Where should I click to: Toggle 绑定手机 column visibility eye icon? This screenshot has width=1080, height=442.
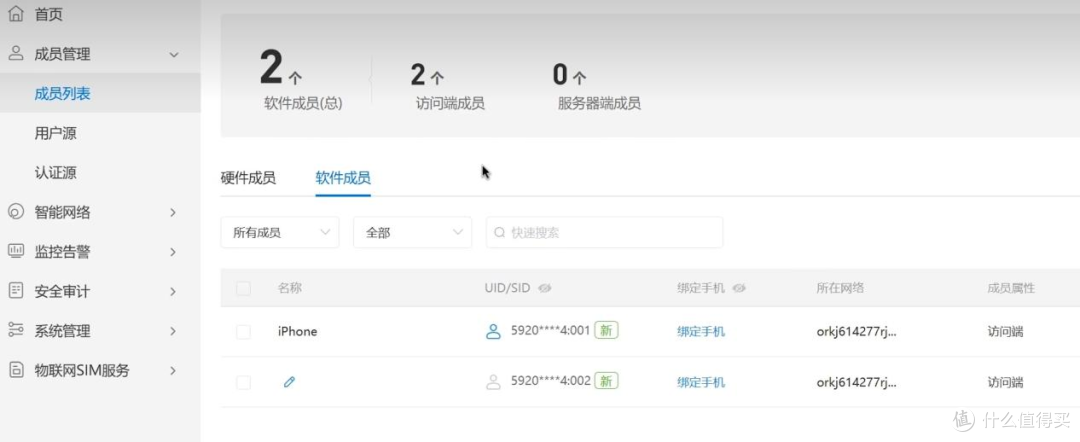[739, 288]
